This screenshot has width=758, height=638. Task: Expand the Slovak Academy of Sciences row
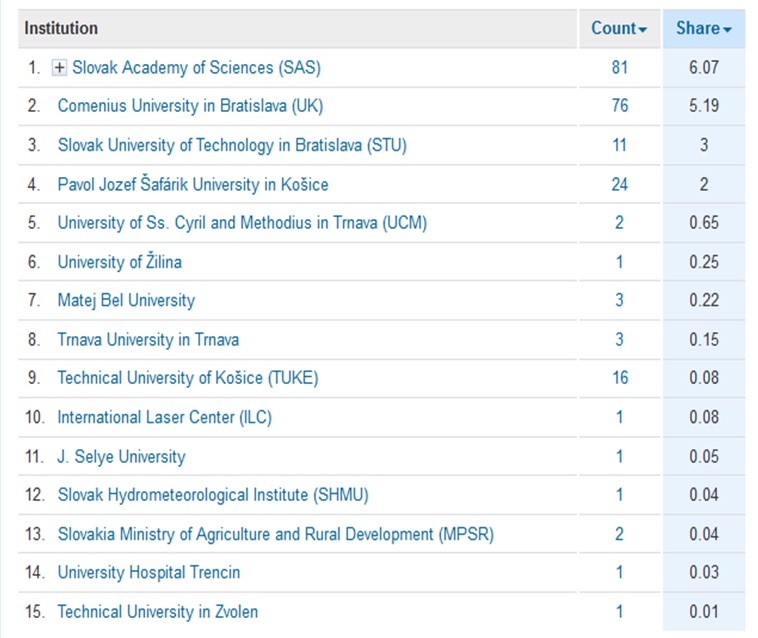(x=59, y=68)
